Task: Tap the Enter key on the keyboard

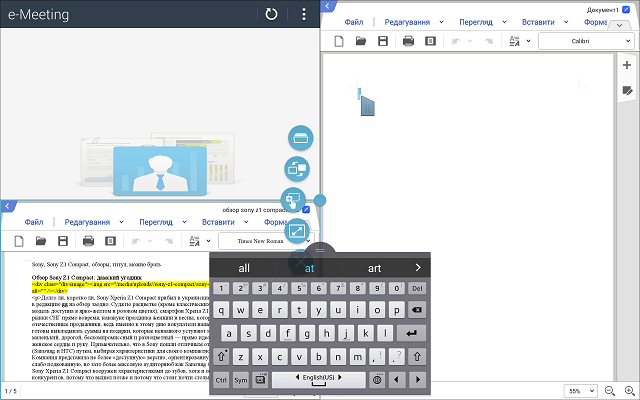Action: point(411,333)
